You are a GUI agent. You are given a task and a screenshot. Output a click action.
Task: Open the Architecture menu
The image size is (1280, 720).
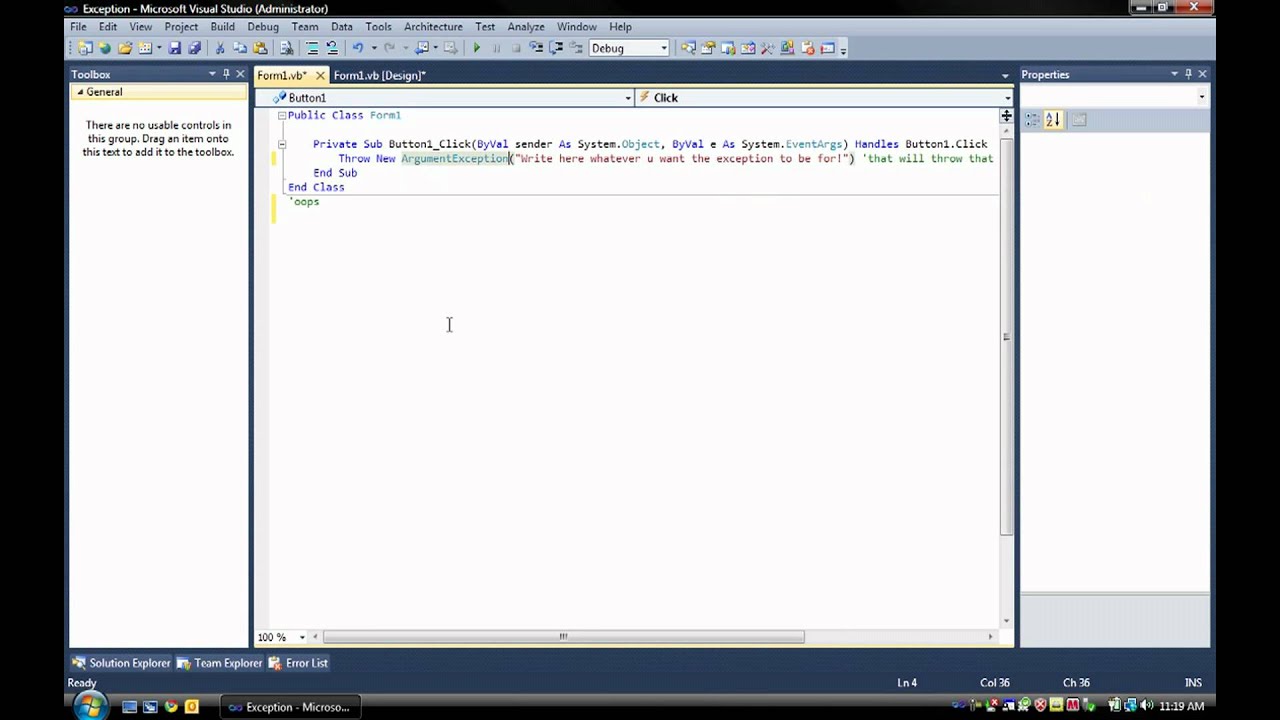[x=433, y=27]
